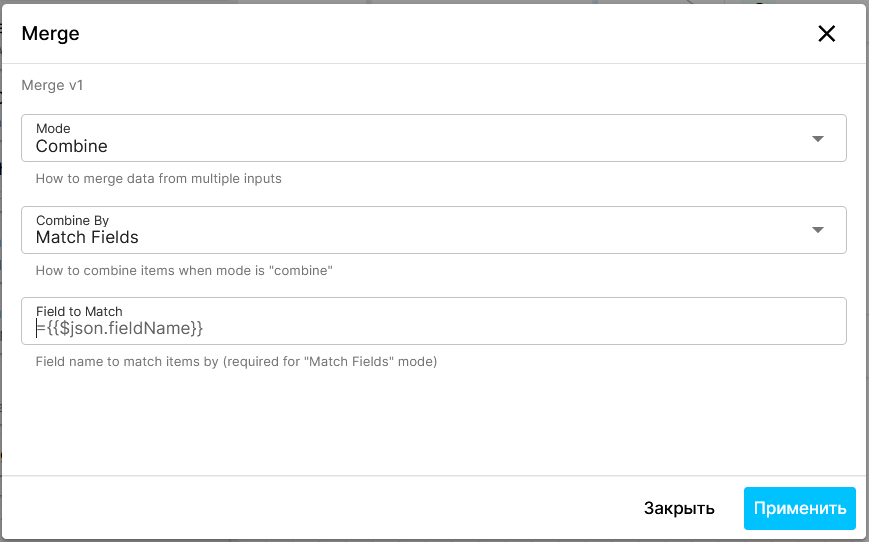Click the selected value Combine
Screen dimensions: 869x542
(71, 146)
